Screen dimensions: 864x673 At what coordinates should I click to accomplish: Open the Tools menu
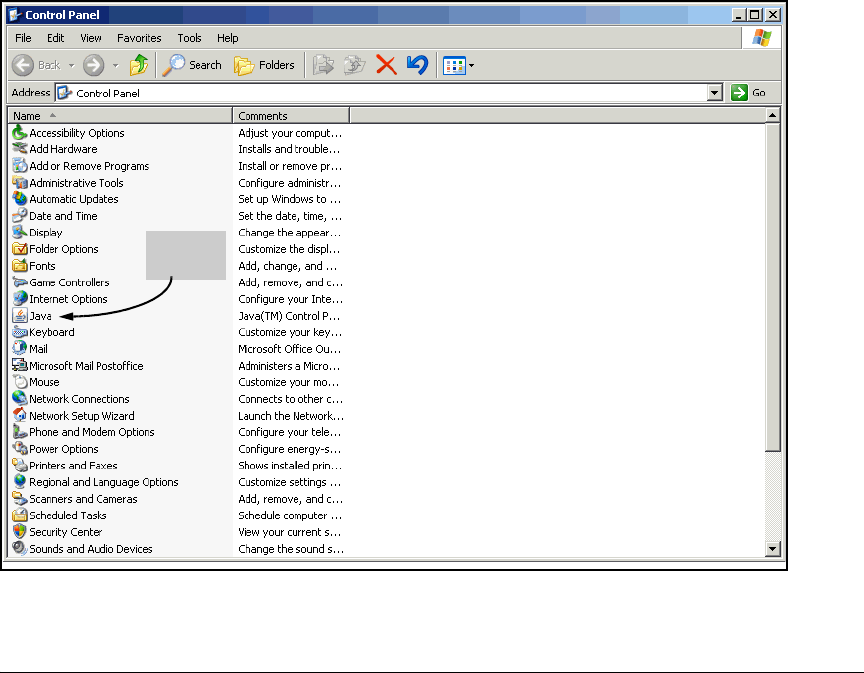click(x=189, y=38)
